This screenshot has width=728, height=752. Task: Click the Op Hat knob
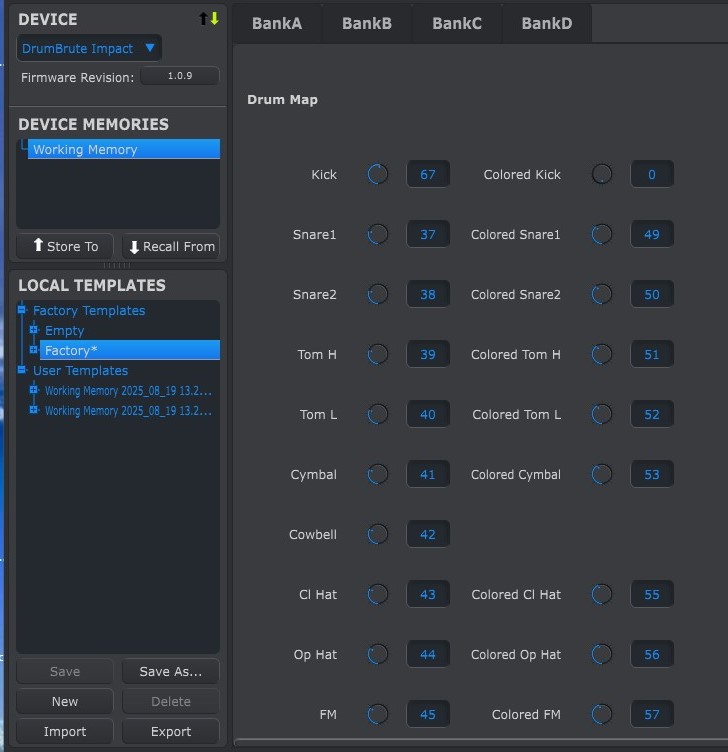click(x=378, y=655)
